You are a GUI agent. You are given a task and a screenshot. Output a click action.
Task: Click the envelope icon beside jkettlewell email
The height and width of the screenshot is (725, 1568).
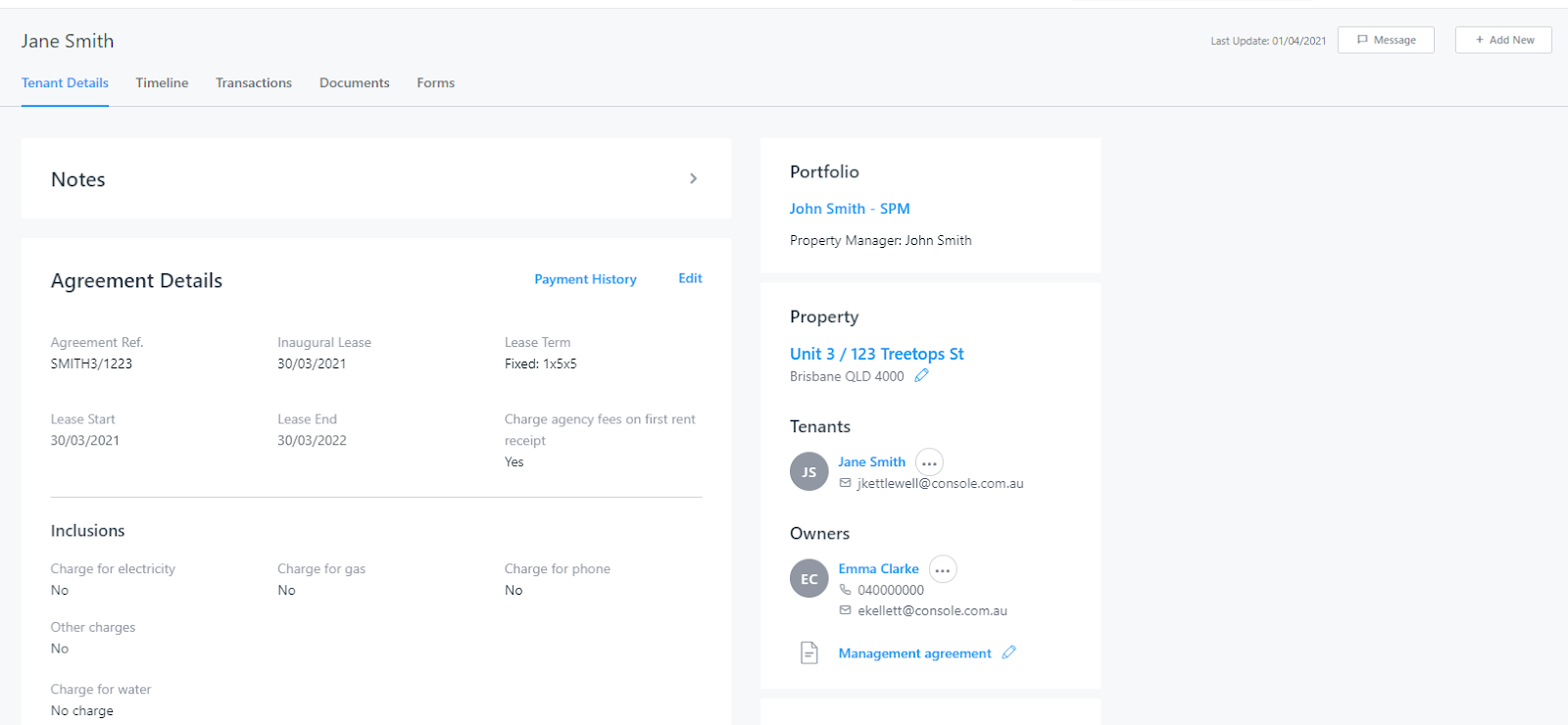pyautogui.click(x=846, y=483)
